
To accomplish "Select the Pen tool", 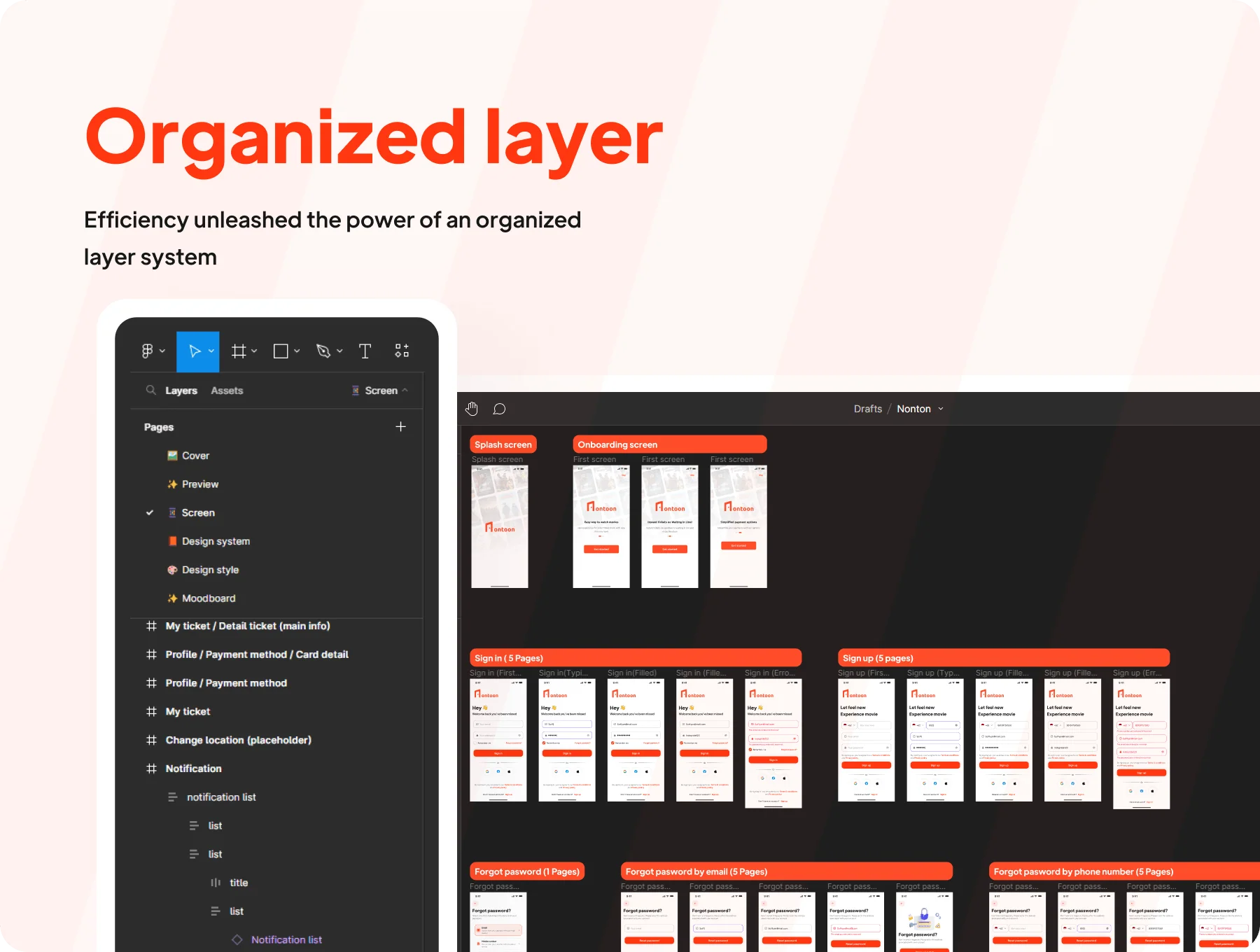I will (x=323, y=351).
